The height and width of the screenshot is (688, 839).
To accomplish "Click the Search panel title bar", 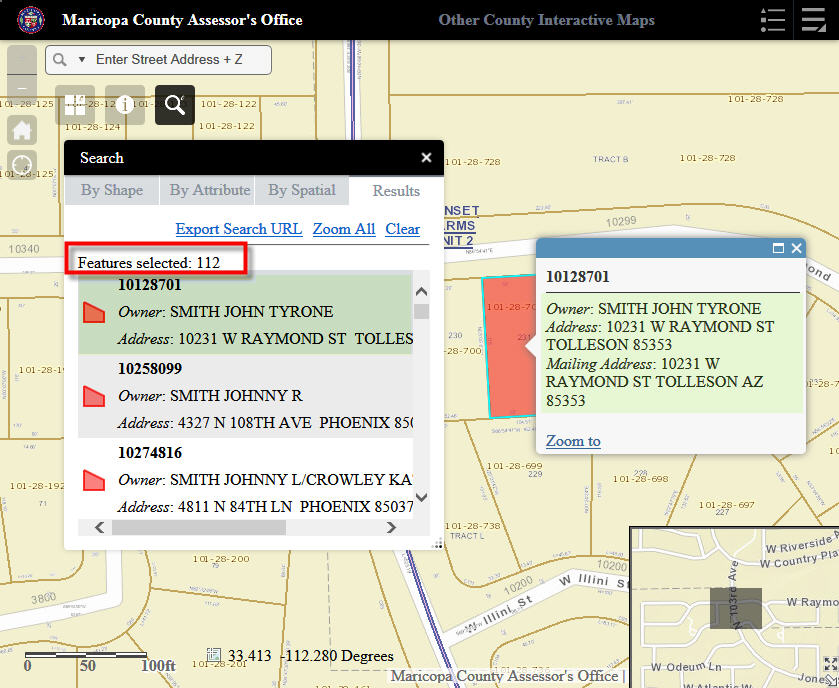I will click(x=254, y=158).
